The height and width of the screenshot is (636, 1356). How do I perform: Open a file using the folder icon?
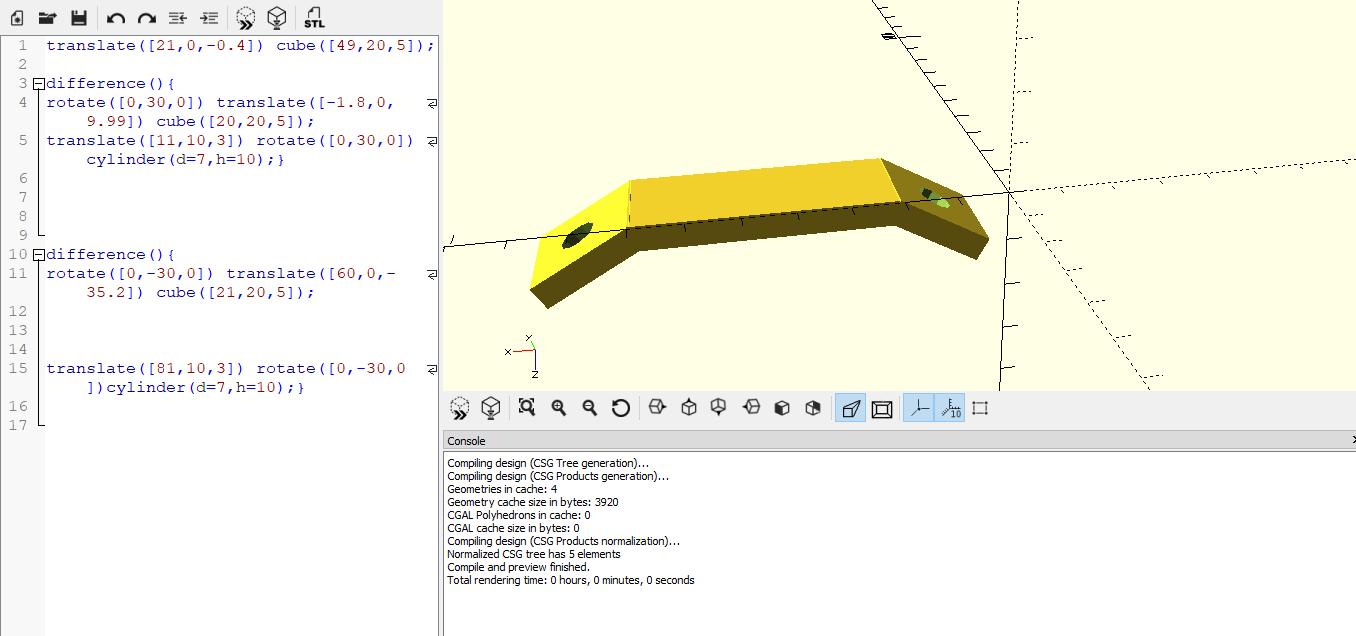[x=47, y=18]
